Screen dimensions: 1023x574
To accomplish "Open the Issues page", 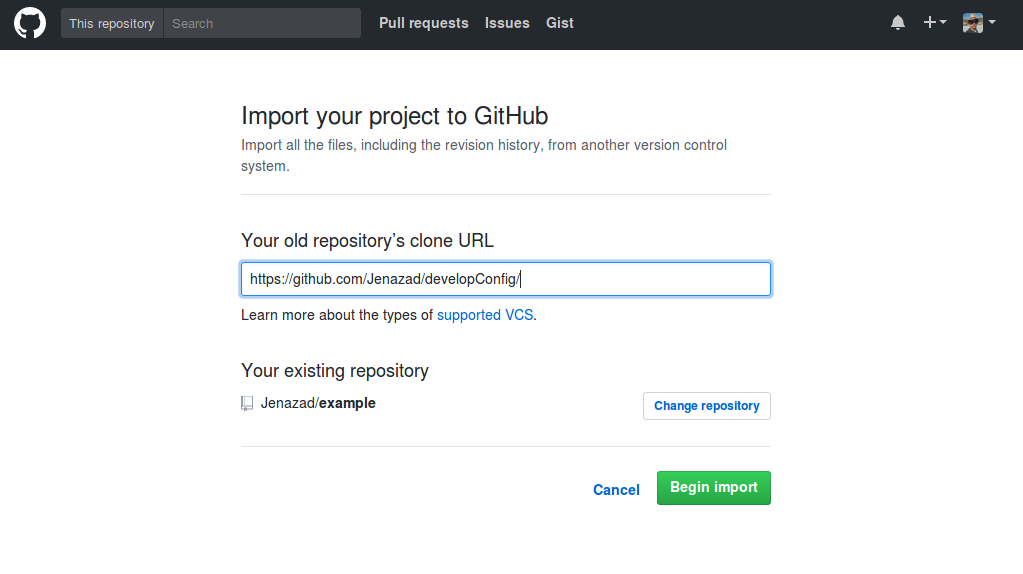I will 507,23.
